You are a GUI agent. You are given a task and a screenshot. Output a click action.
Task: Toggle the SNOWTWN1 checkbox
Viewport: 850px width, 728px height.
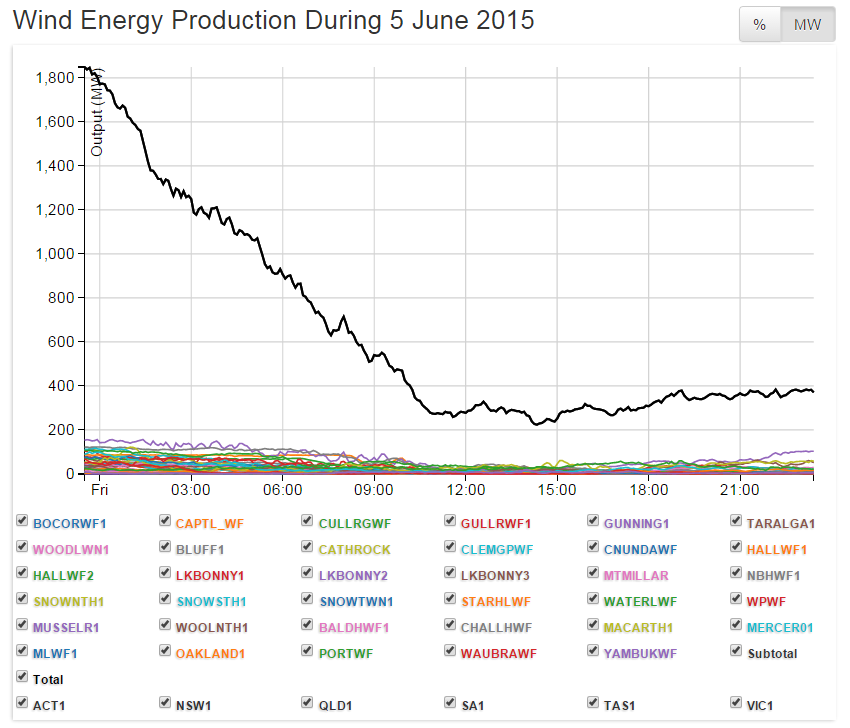tap(308, 601)
